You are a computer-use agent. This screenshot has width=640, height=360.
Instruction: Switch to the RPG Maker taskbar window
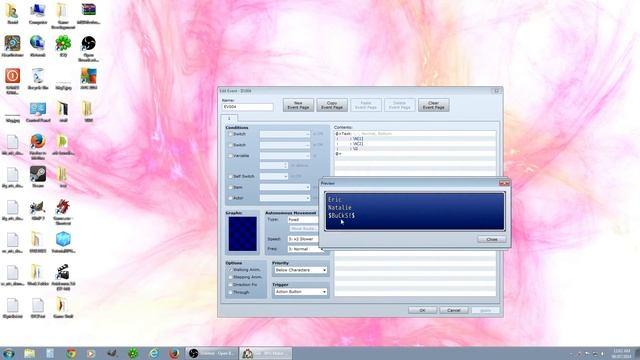[x=266, y=353]
